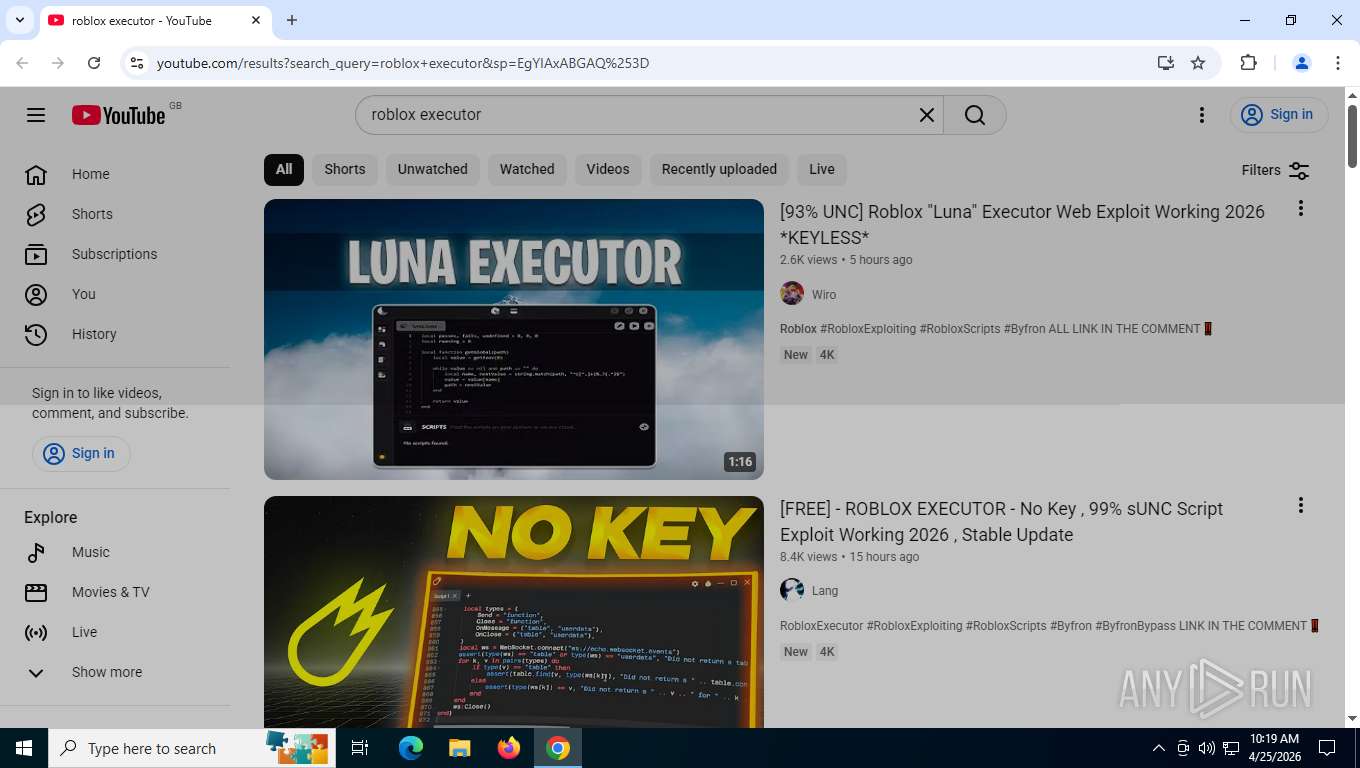Open the Lang channel name link
1360x768 pixels.
tap(825, 591)
